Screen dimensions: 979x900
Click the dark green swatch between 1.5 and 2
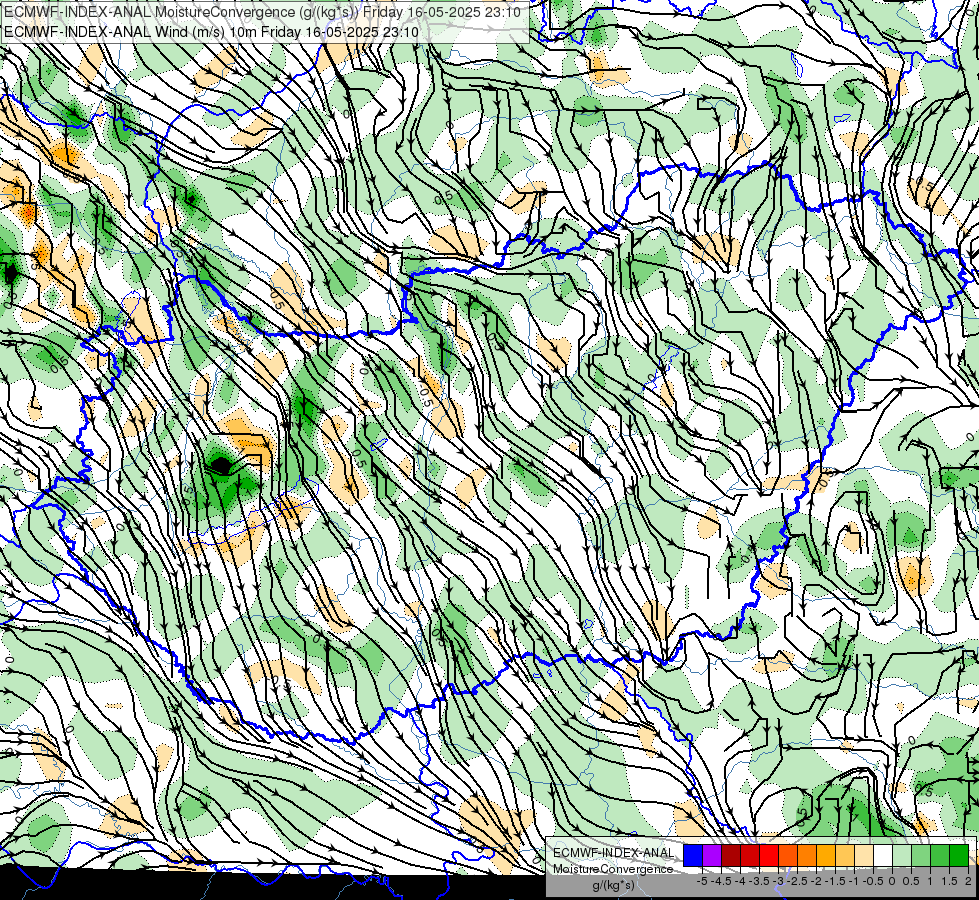[x=959, y=855]
